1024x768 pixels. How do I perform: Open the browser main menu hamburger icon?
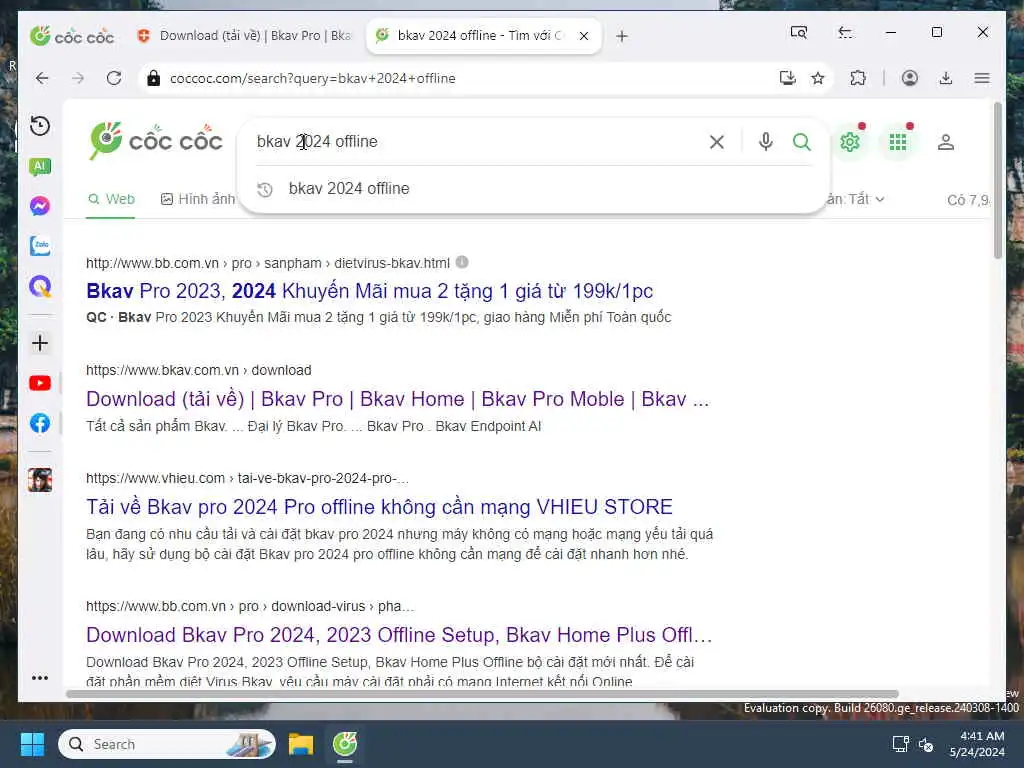point(982,78)
